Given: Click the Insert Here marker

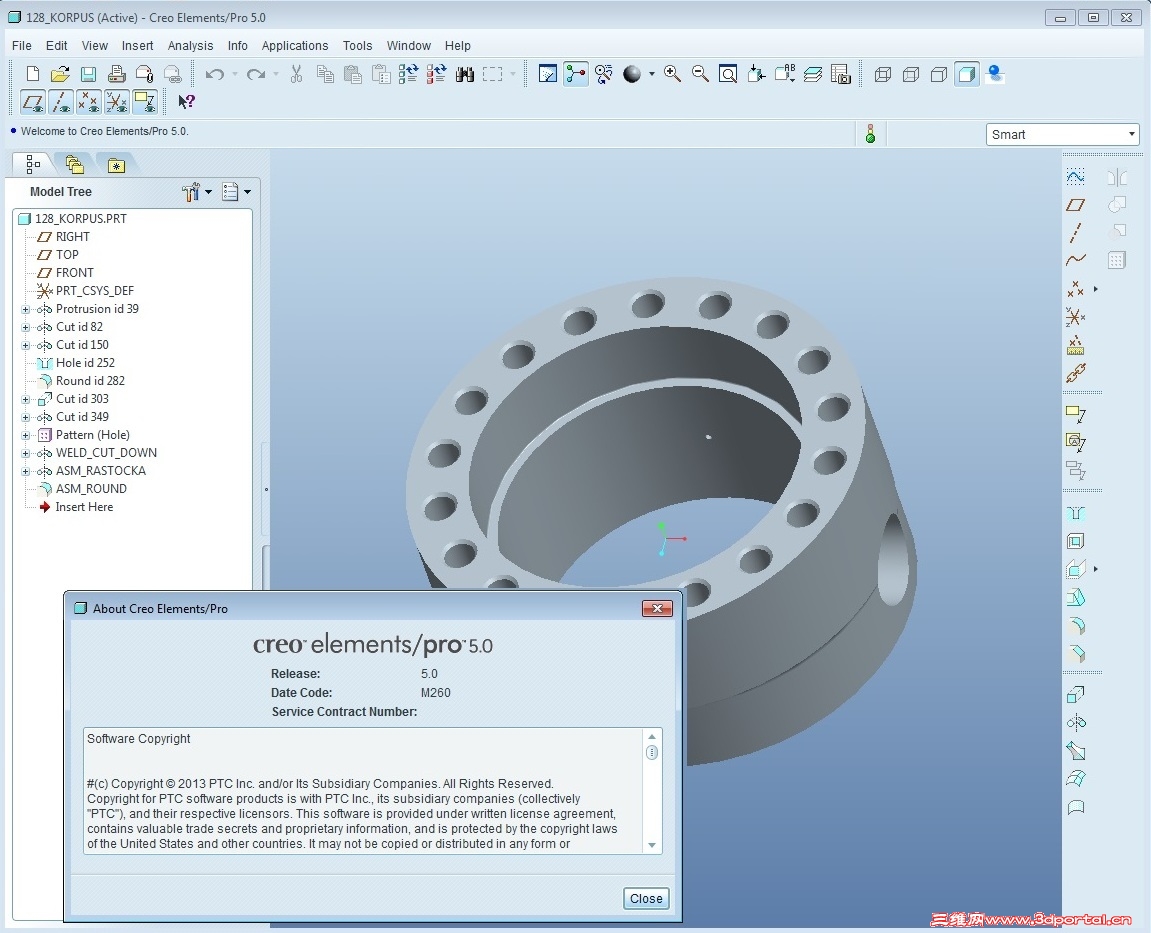Looking at the screenshot, I should (84, 507).
